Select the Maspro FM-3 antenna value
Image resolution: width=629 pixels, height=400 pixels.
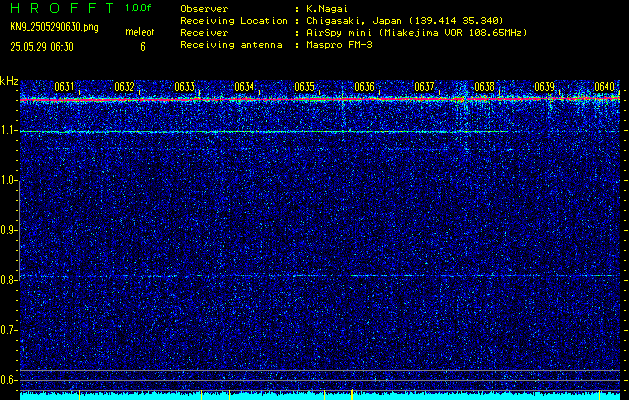339,45
